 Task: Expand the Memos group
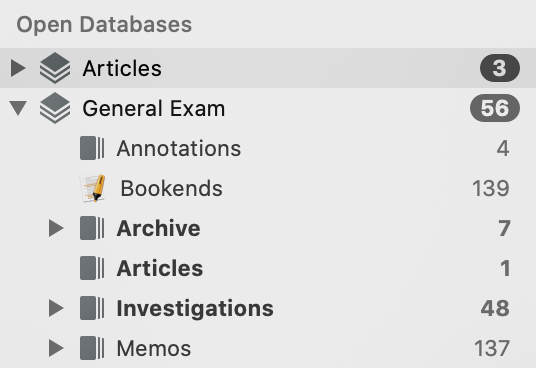coord(56,348)
